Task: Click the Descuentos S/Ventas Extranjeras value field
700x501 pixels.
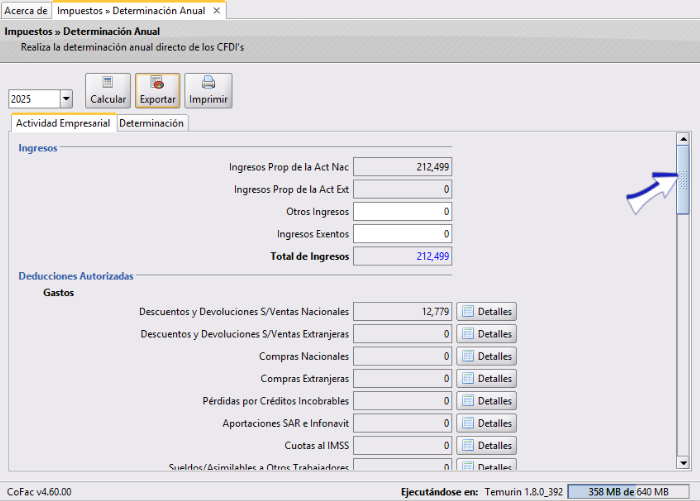Action: click(x=402, y=334)
